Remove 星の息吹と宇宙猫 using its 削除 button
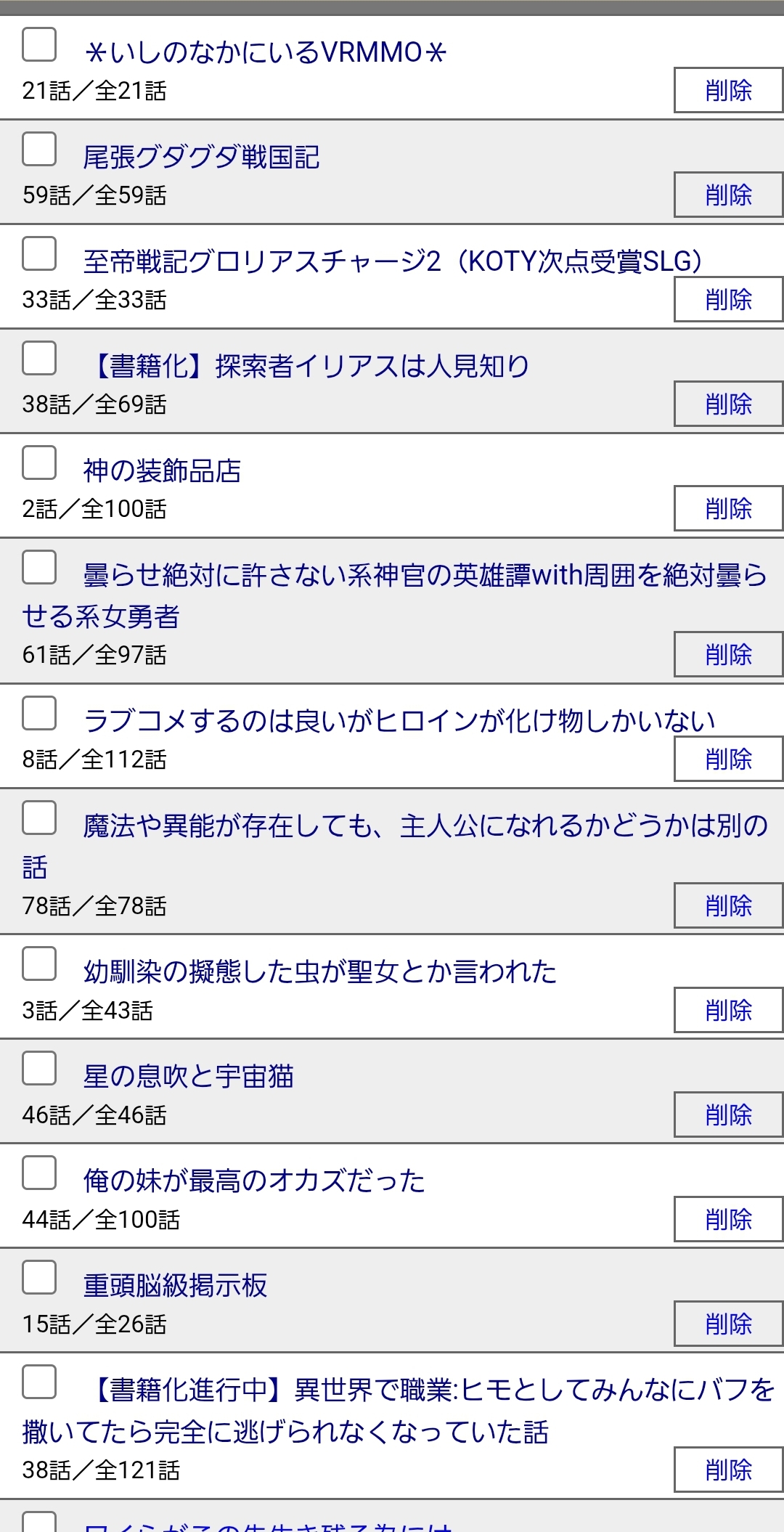784x1532 pixels. (728, 1115)
